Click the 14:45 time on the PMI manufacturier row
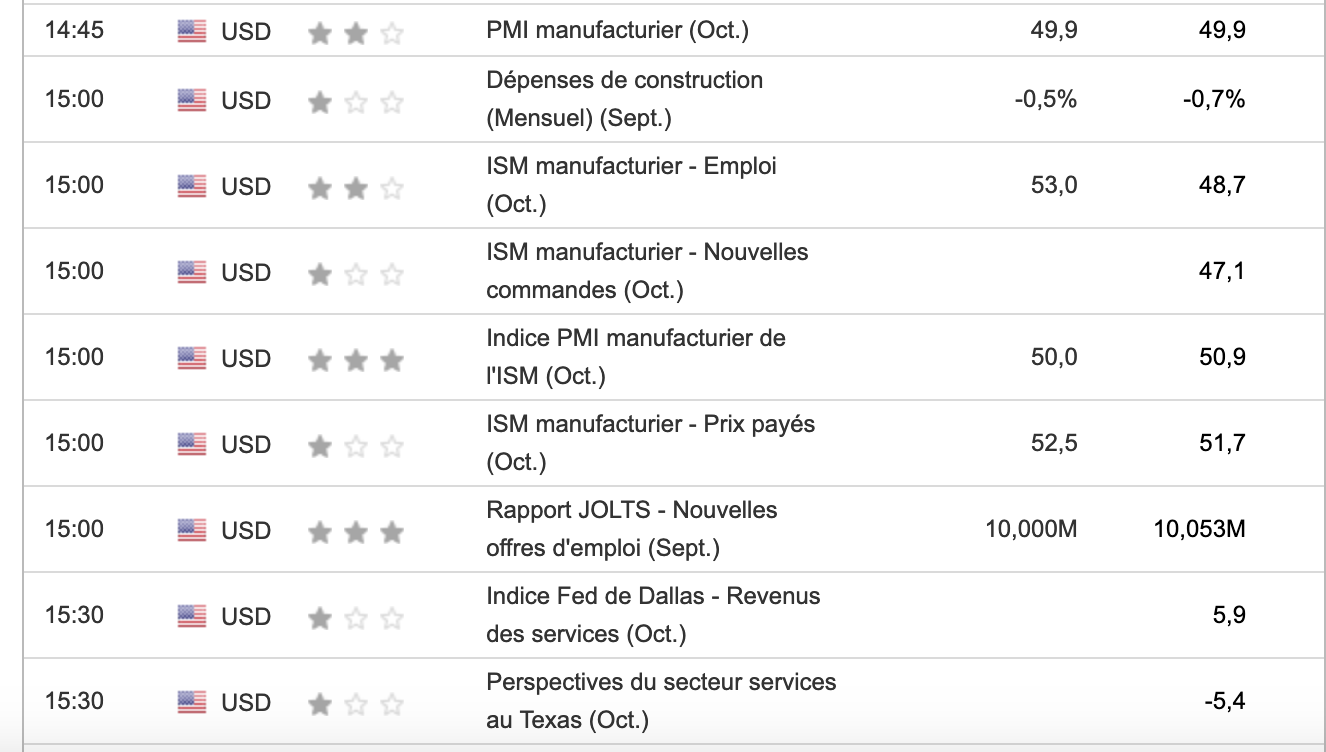 [74, 30]
